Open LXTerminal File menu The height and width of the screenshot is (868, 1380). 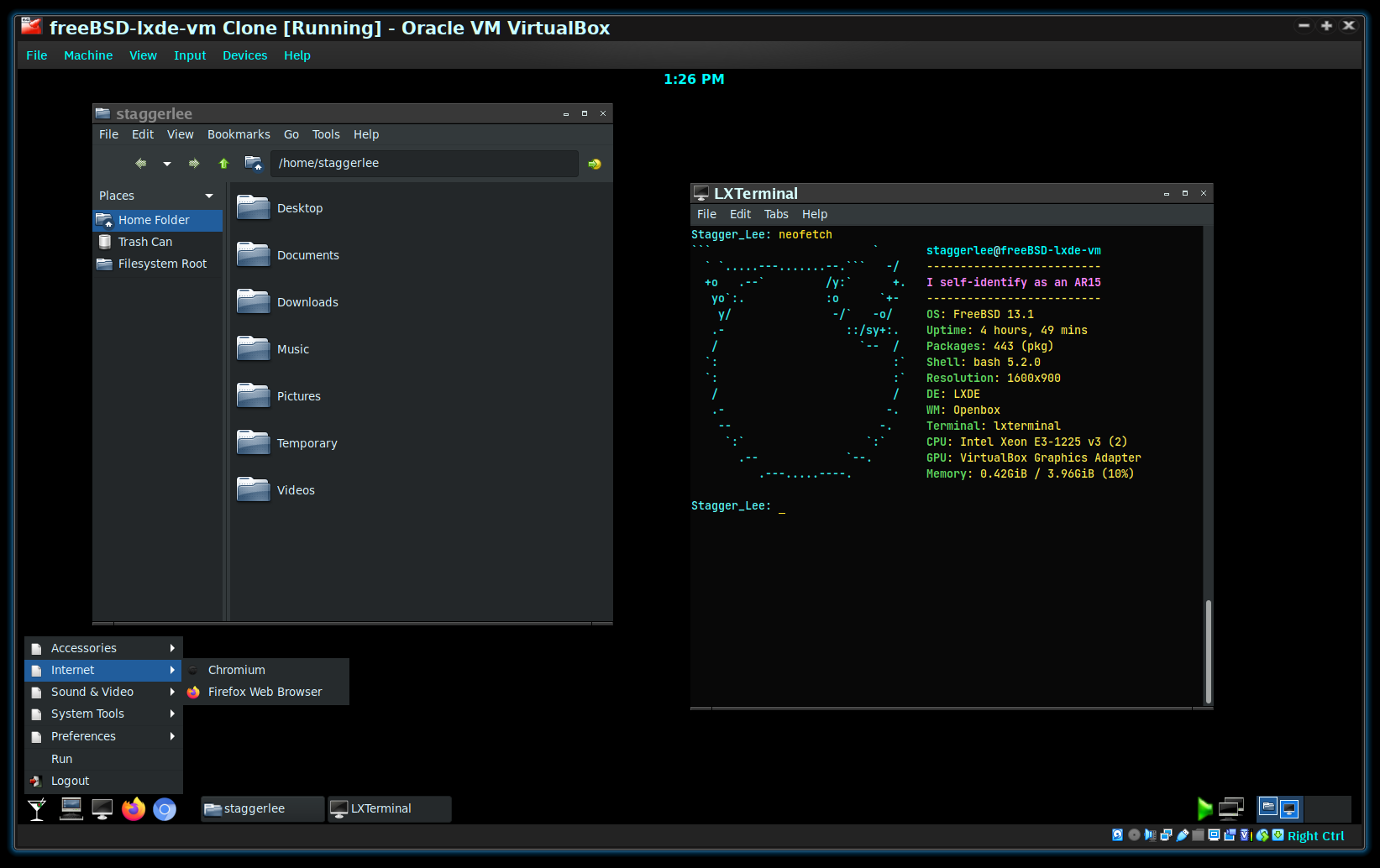click(x=707, y=214)
